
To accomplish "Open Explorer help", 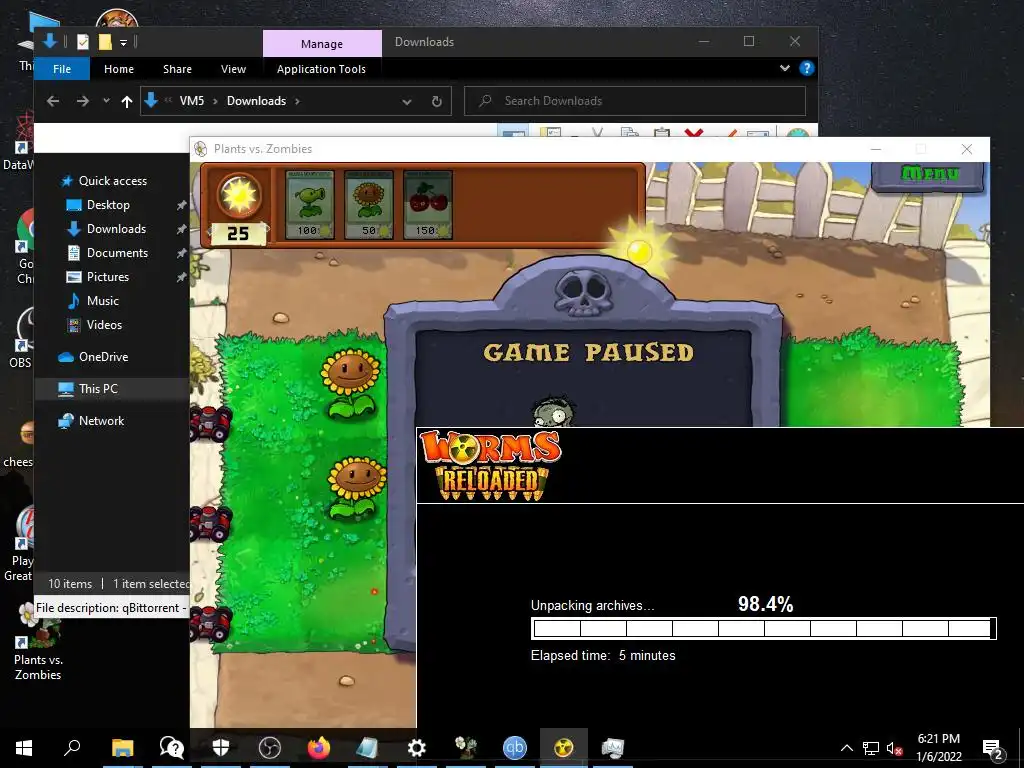I will [x=807, y=68].
